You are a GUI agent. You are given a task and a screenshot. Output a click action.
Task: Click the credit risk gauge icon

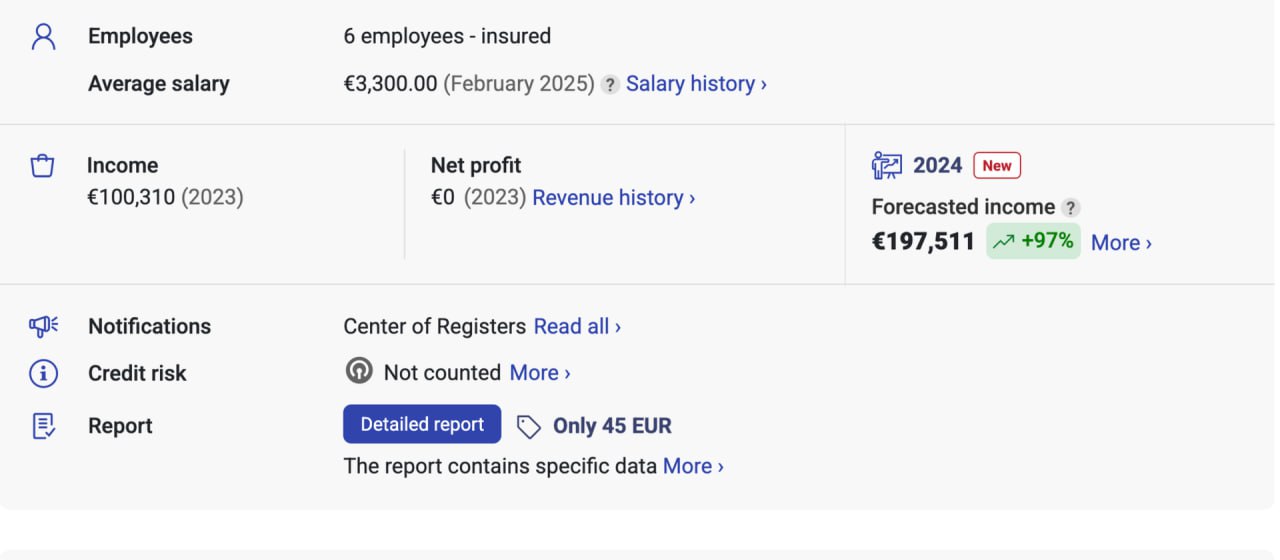(358, 372)
